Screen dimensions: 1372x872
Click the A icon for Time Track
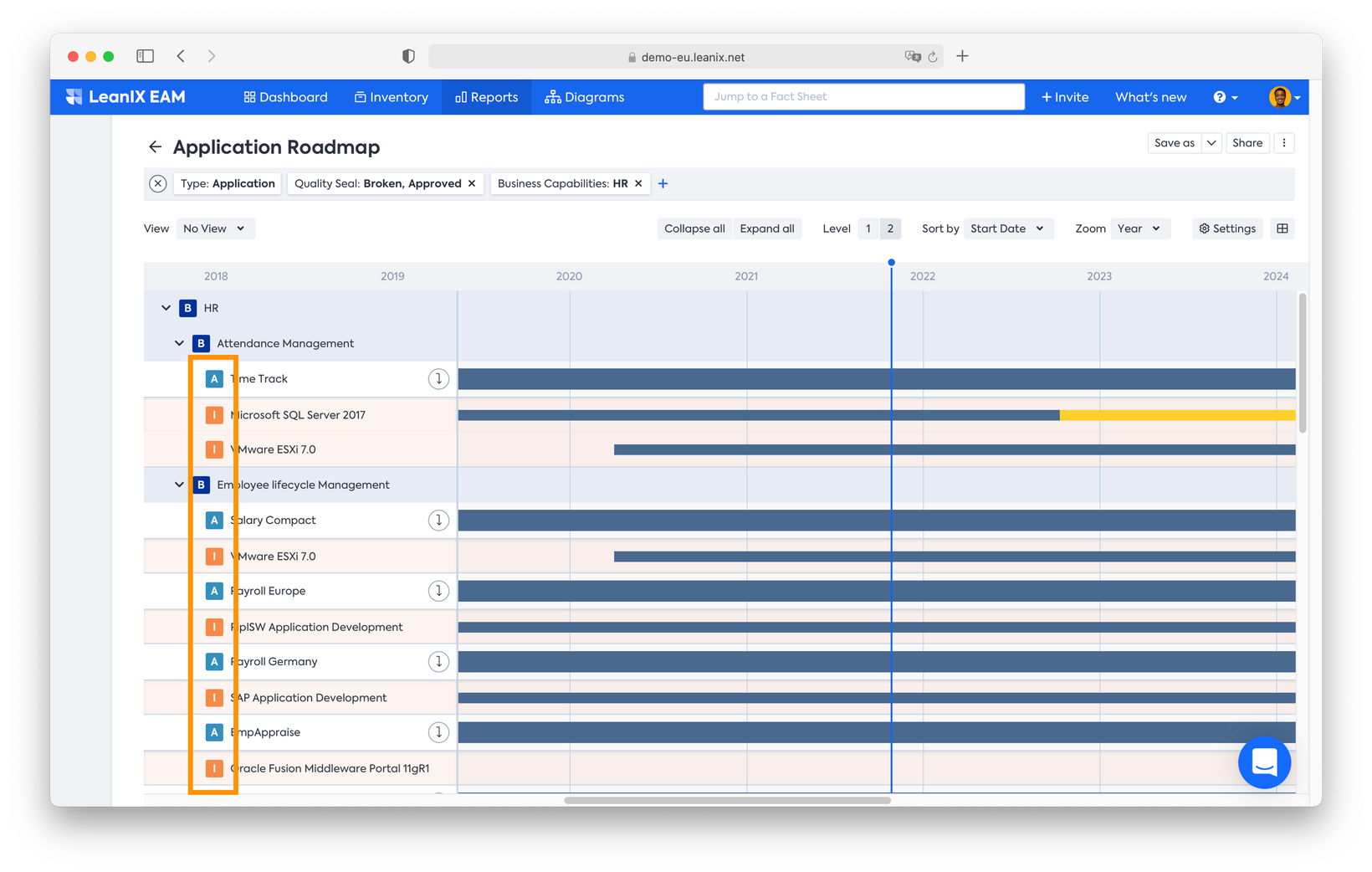pyautogui.click(x=214, y=379)
